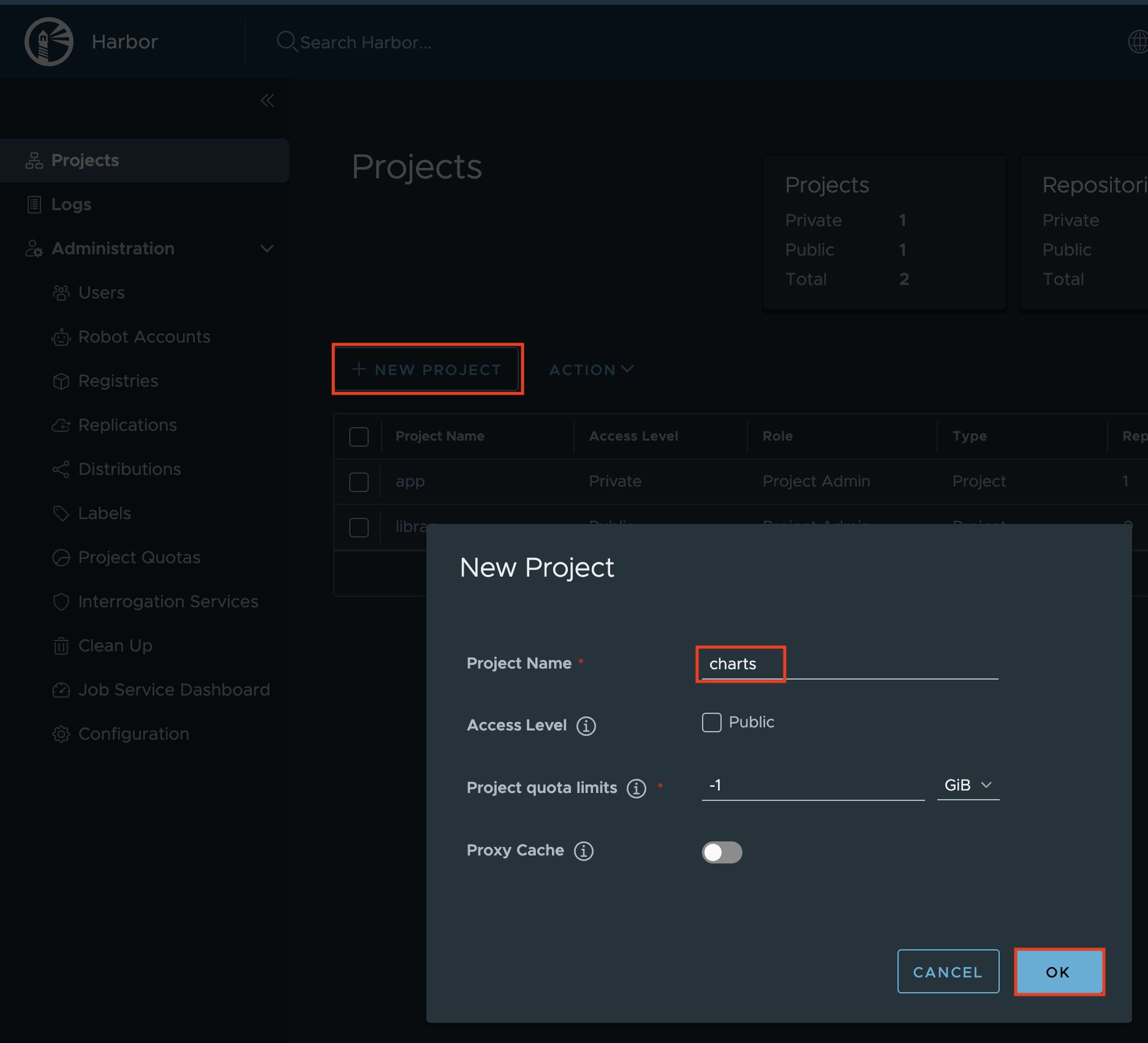Screen dimensions: 1148x1043
Task: Click Access Level info icon in dialog
Action: click(x=586, y=726)
